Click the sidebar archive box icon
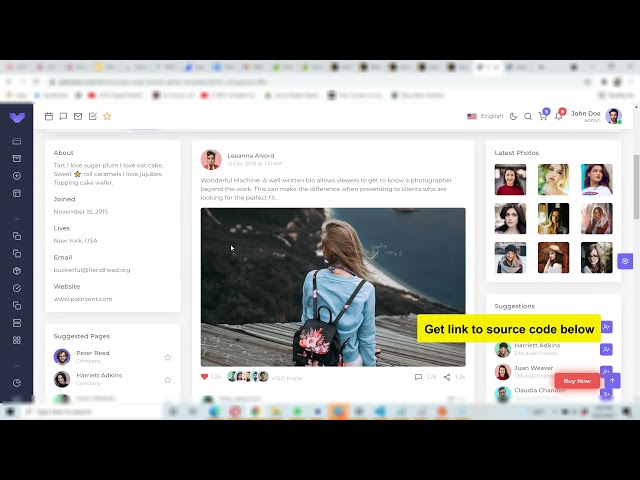The height and width of the screenshot is (480, 640). [x=17, y=158]
